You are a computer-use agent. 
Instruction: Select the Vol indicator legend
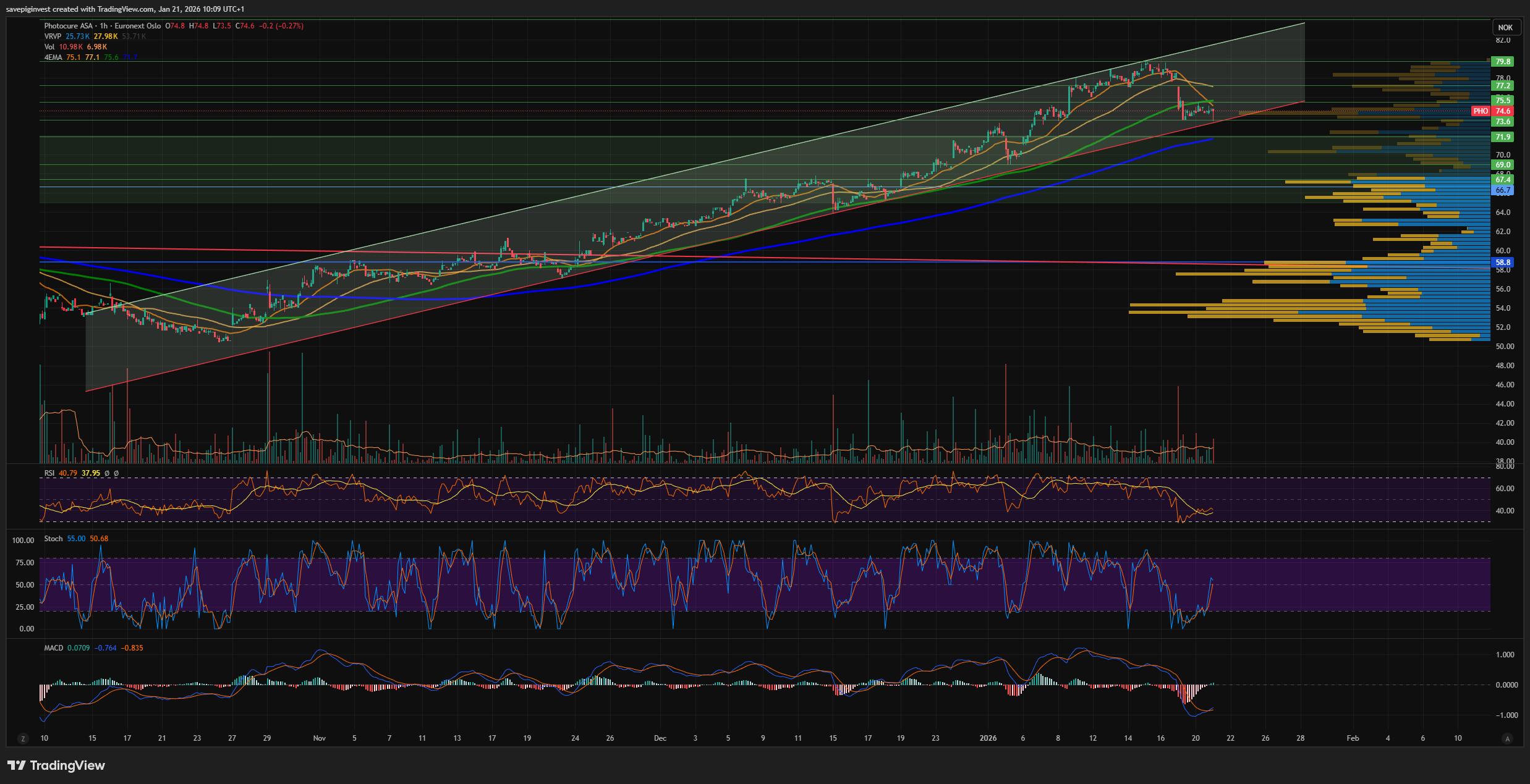tap(49, 47)
